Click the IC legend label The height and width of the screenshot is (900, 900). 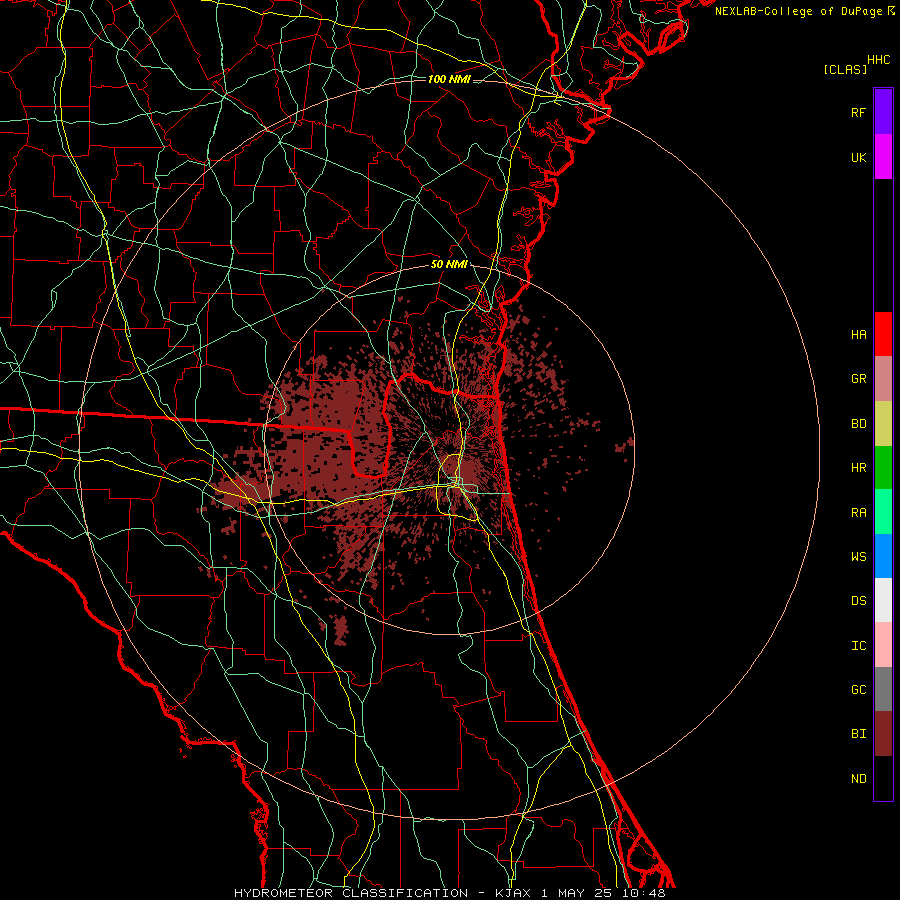click(859, 646)
